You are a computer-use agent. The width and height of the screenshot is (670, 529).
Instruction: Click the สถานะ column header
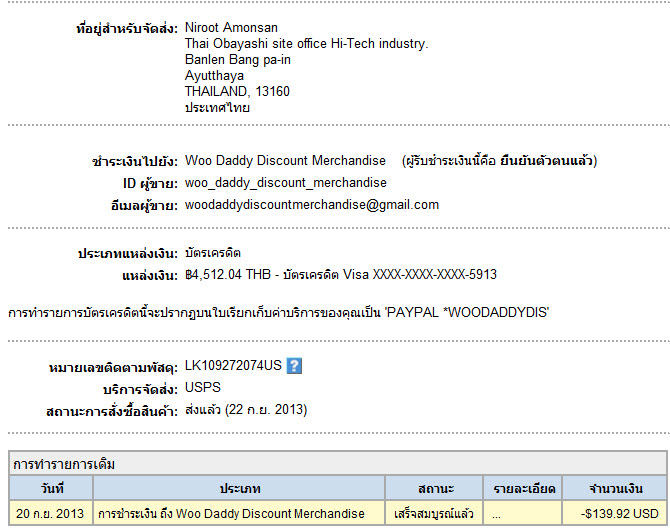434,488
